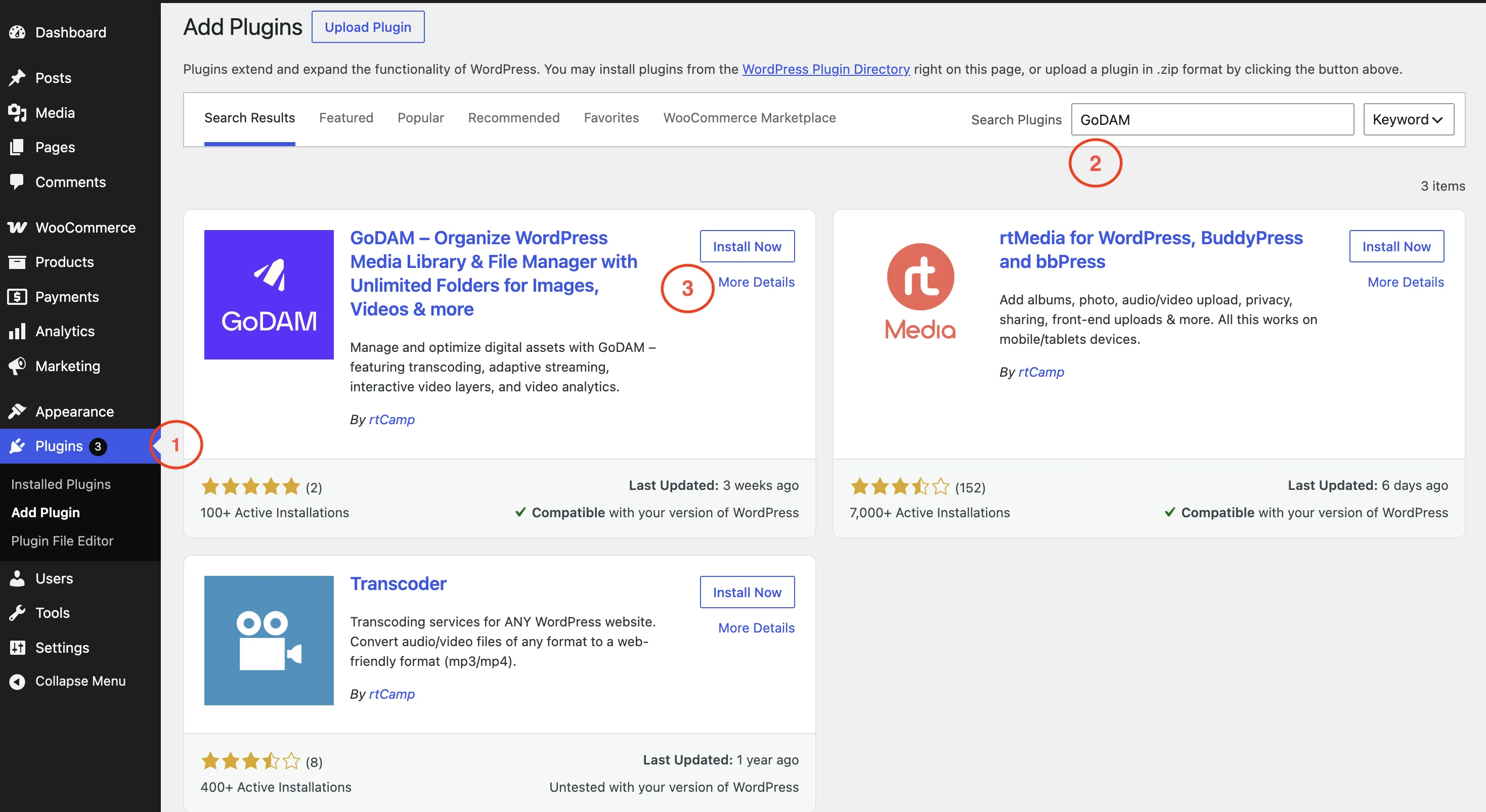
Task: Click the Posts pushpin icon
Action: pos(17,78)
